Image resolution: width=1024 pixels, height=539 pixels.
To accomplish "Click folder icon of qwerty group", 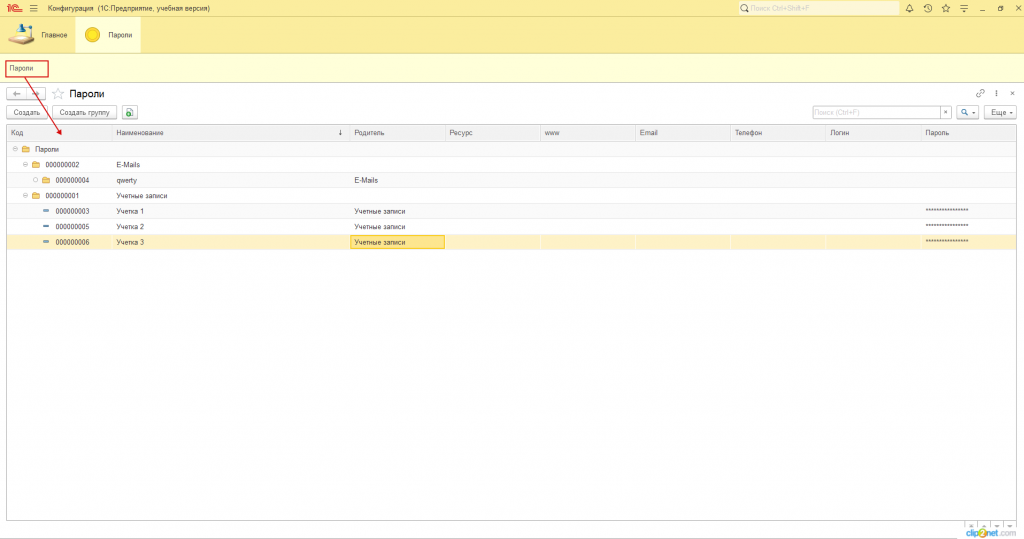I will pos(46,180).
